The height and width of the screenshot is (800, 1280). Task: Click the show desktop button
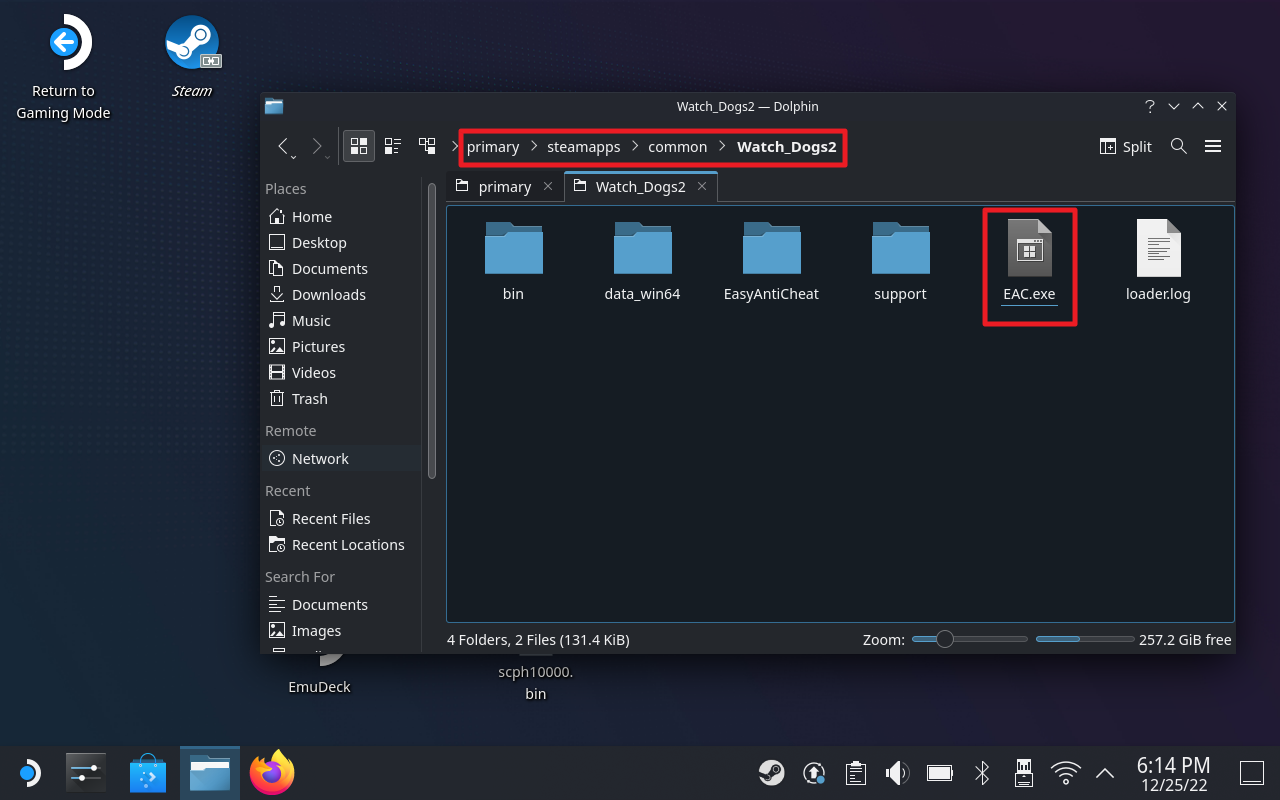1252,772
